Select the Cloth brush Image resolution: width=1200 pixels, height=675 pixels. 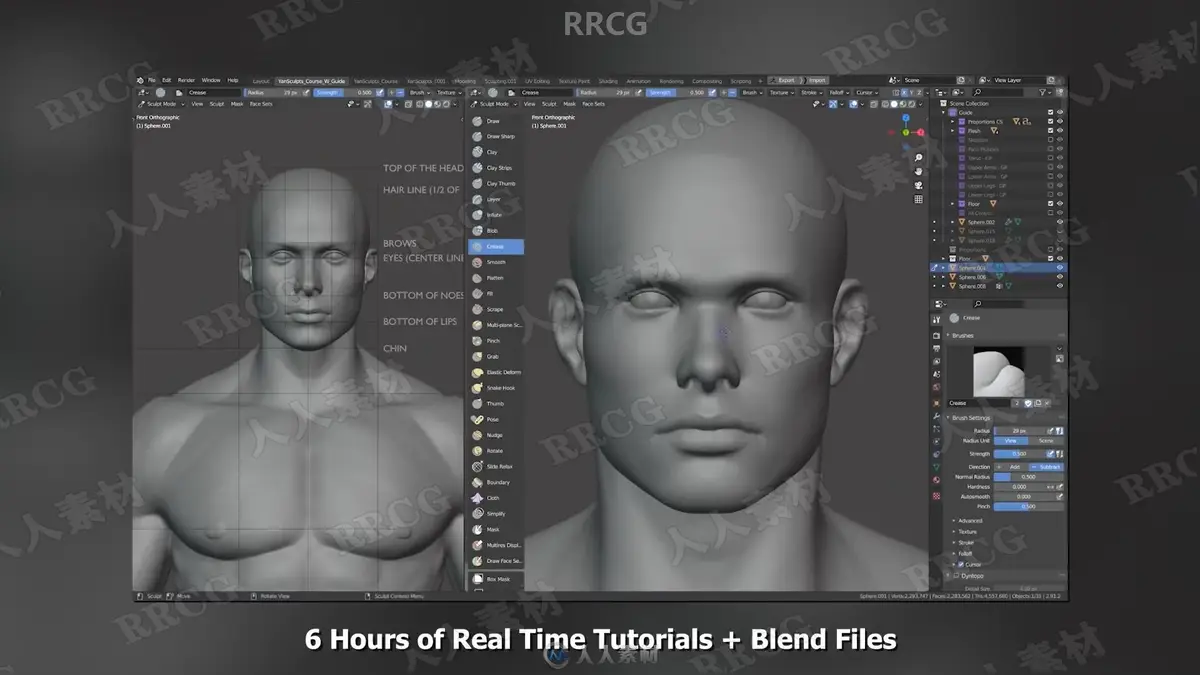(495, 497)
